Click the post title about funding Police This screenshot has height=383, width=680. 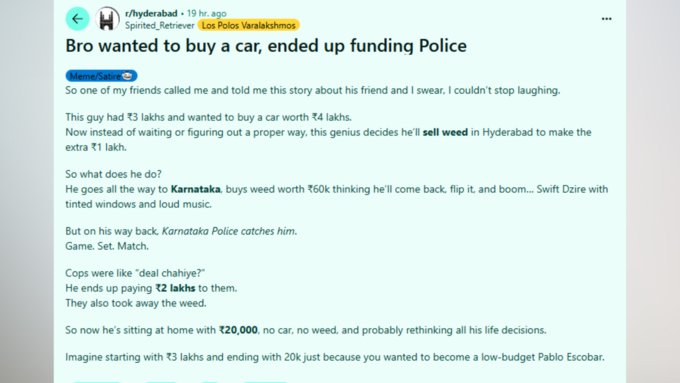tap(266, 46)
